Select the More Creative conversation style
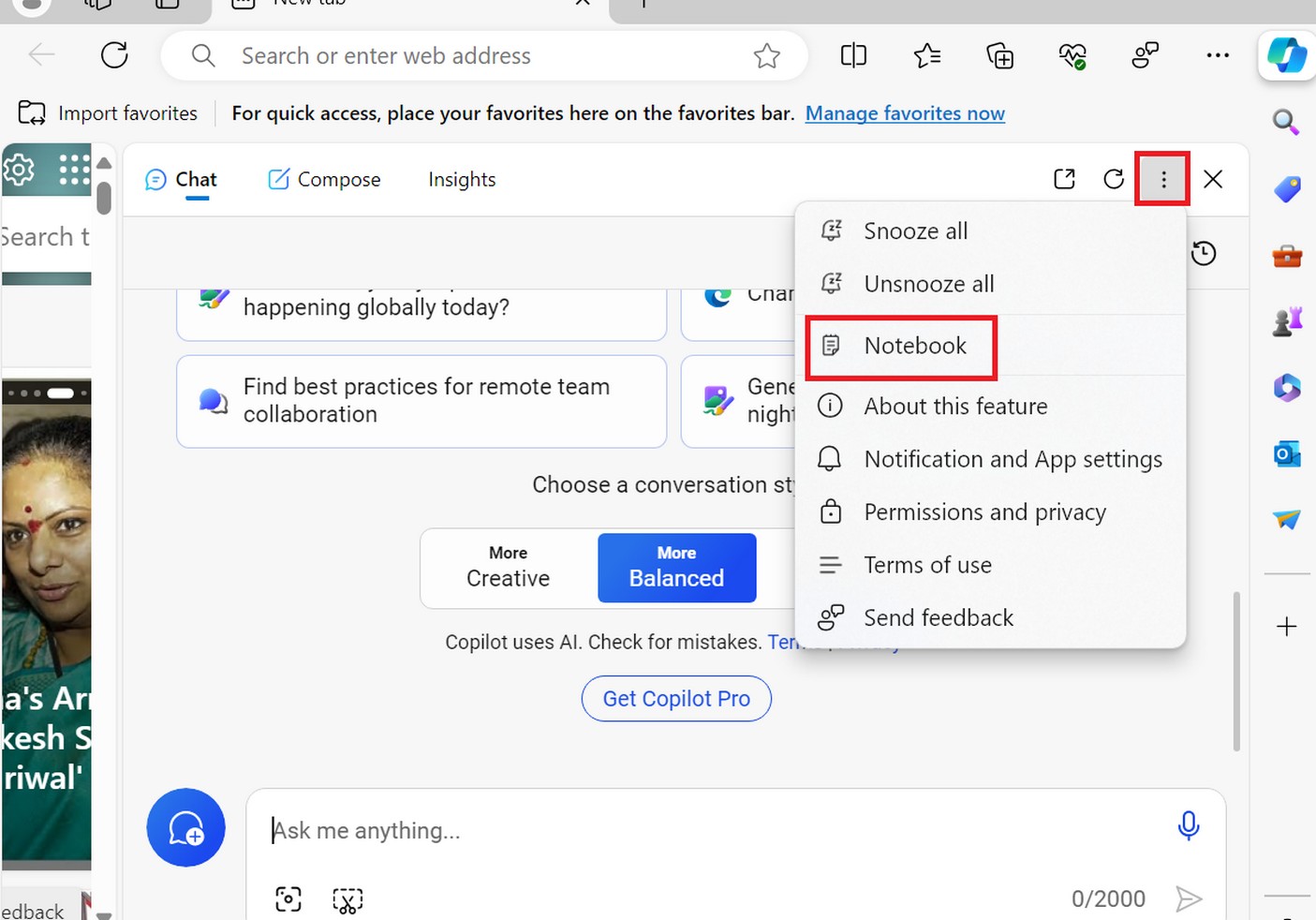Screen dimensions: 1316x920 [x=507, y=568]
